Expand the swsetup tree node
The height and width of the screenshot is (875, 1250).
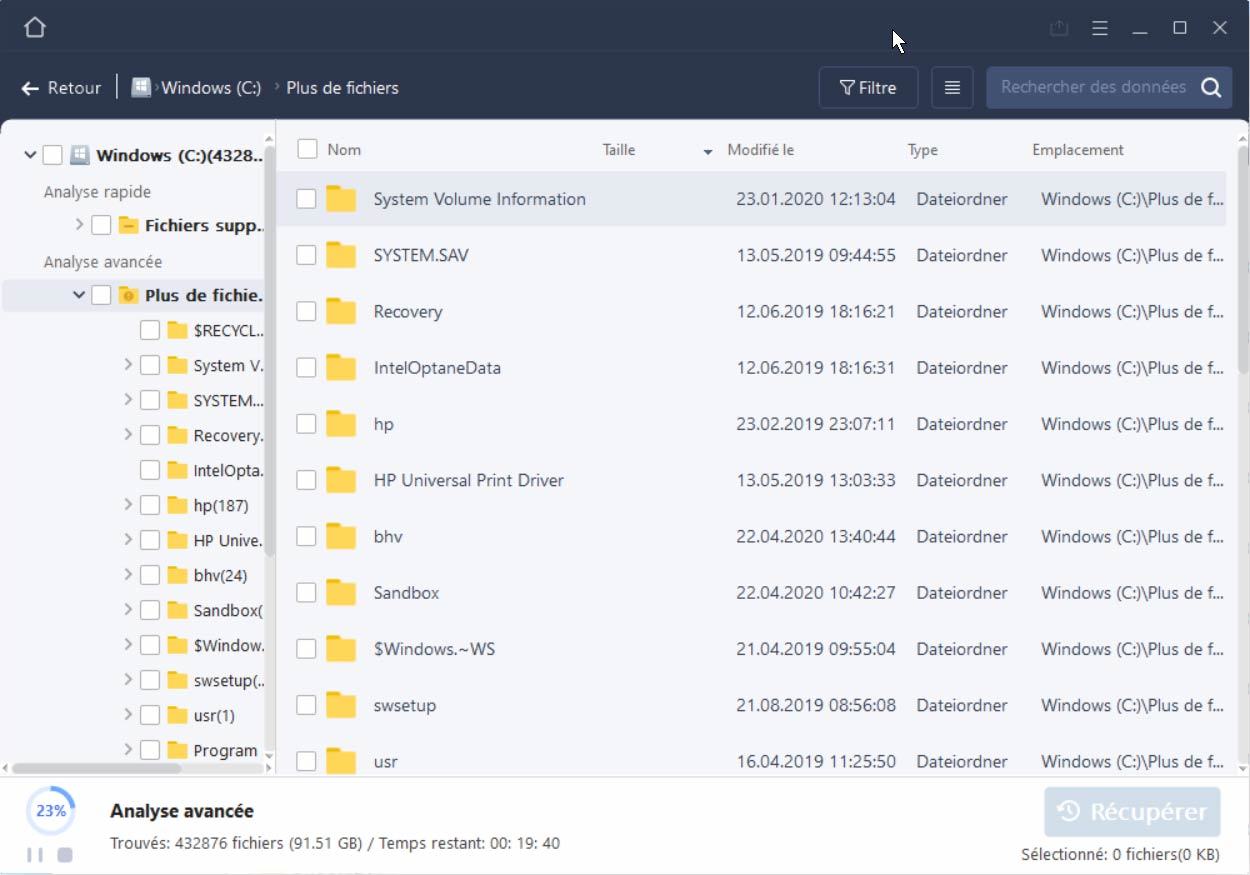click(x=128, y=680)
